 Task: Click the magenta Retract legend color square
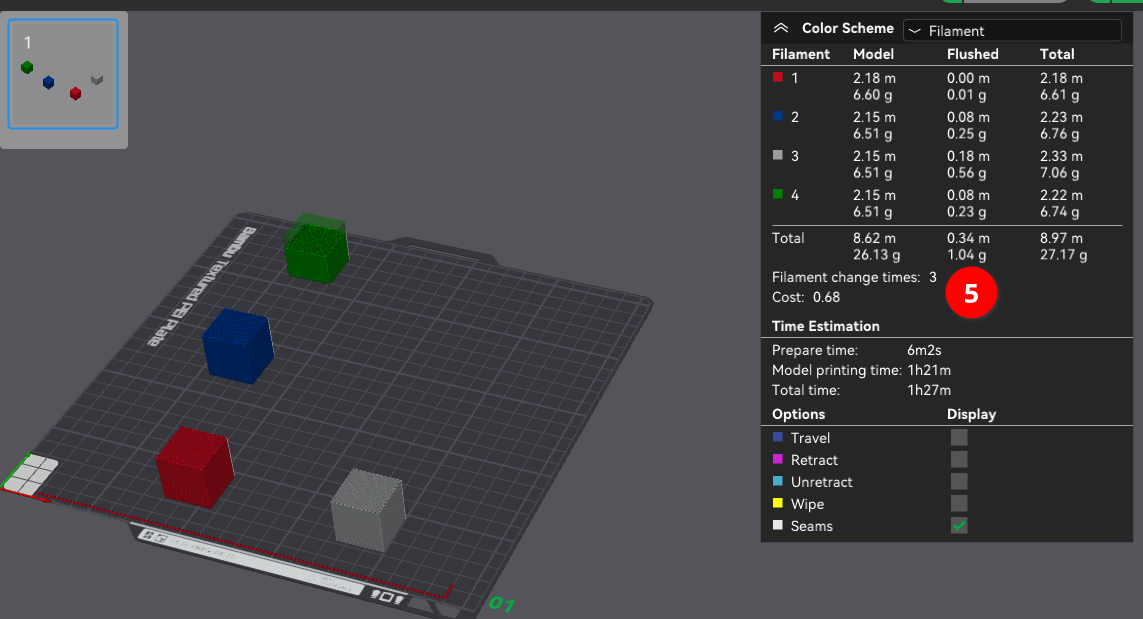point(778,460)
